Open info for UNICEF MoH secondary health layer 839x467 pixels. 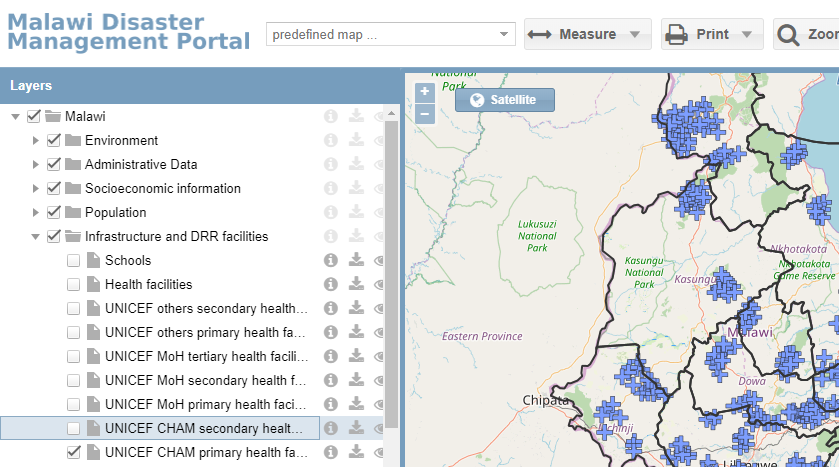[x=331, y=380]
